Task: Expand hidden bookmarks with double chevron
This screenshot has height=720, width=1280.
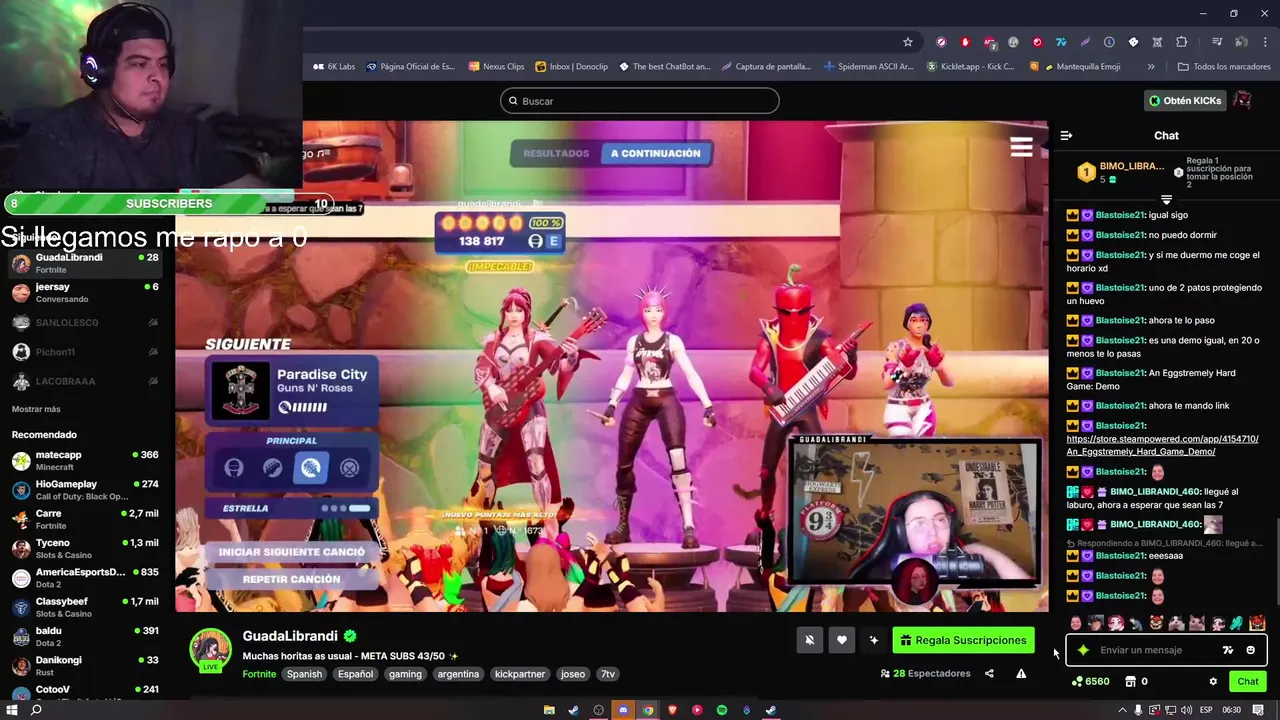Action: tap(1151, 67)
